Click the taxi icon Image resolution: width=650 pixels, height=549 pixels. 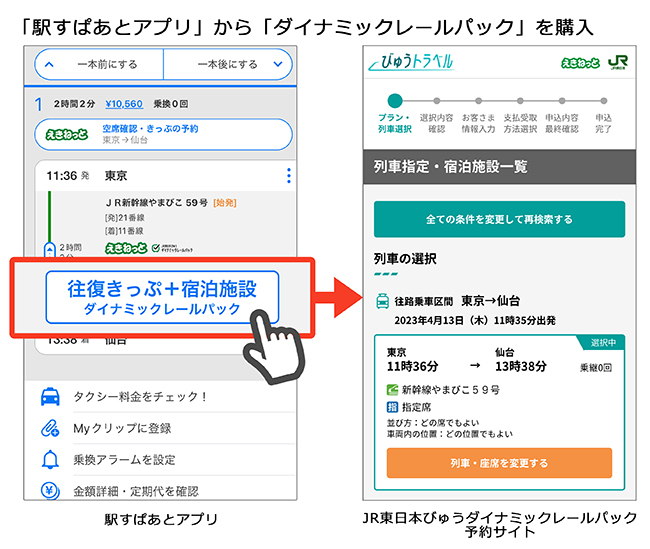click(x=50, y=396)
